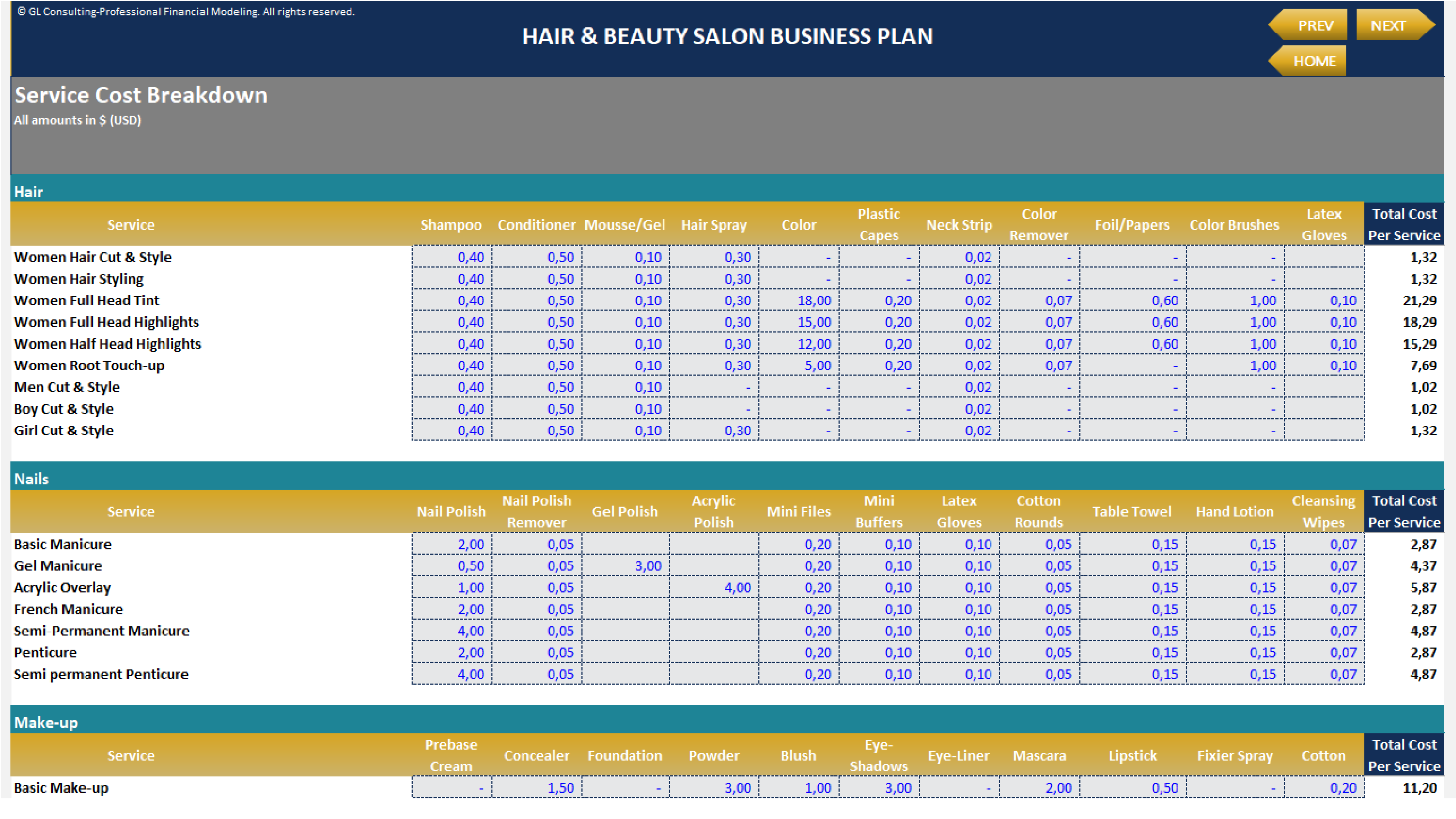The width and height of the screenshot is (1456, 819).
Task: Click the Neck Strip column header
Action: 959,225
